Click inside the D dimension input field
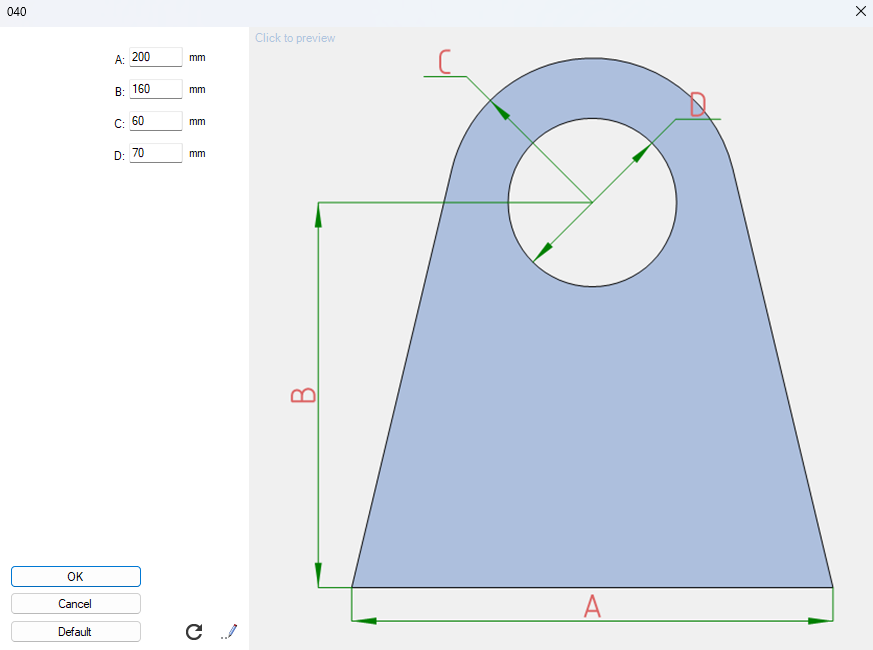Viewport: 873px width, 650px height. (155, 153)
